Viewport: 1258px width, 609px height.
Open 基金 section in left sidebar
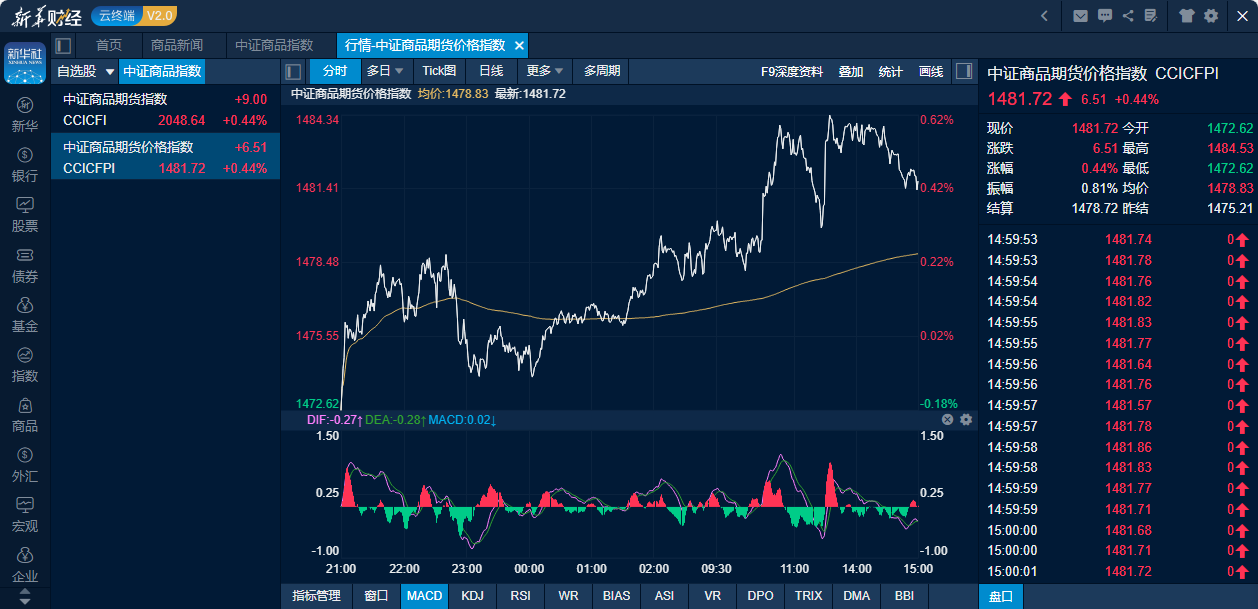(x=25, y=315)
